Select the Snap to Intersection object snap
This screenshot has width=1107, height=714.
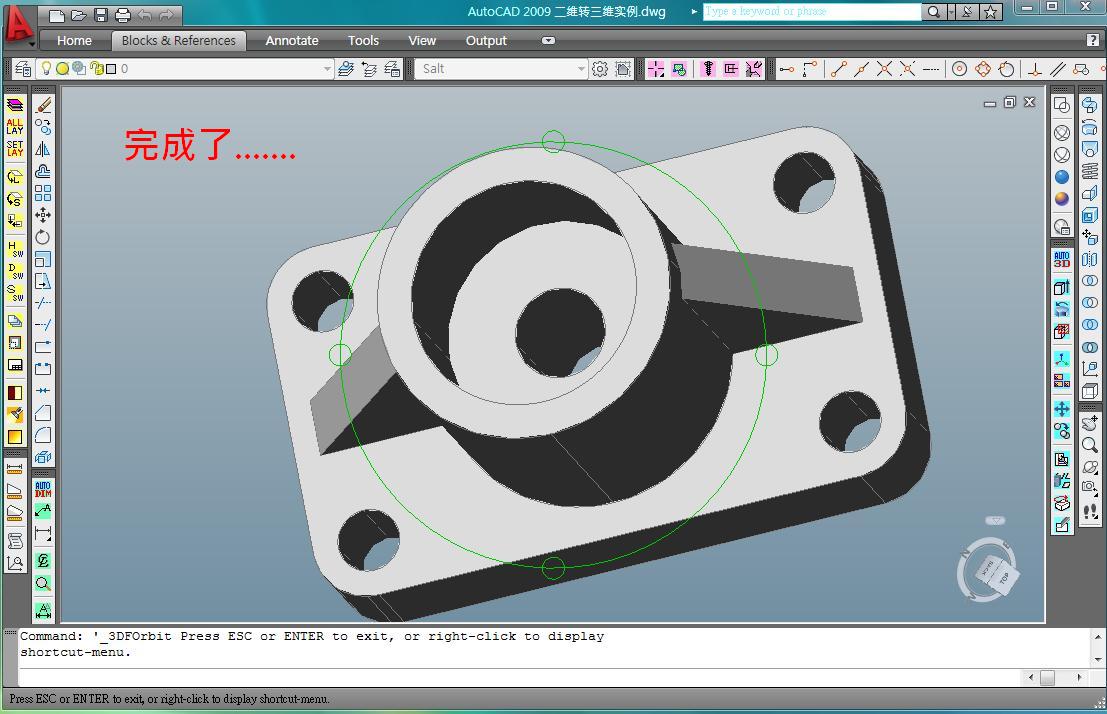pos(884,69)
